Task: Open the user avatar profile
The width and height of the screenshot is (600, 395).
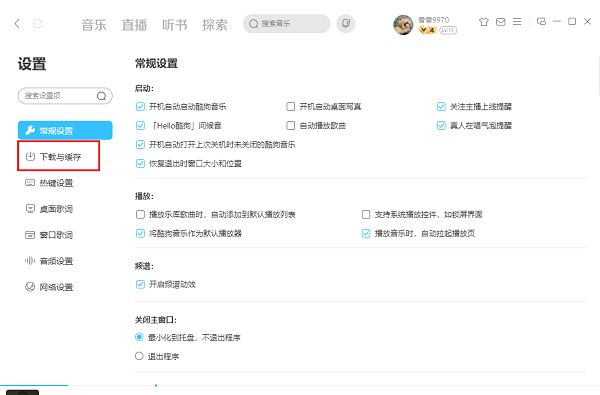Action: click(403, 25)
